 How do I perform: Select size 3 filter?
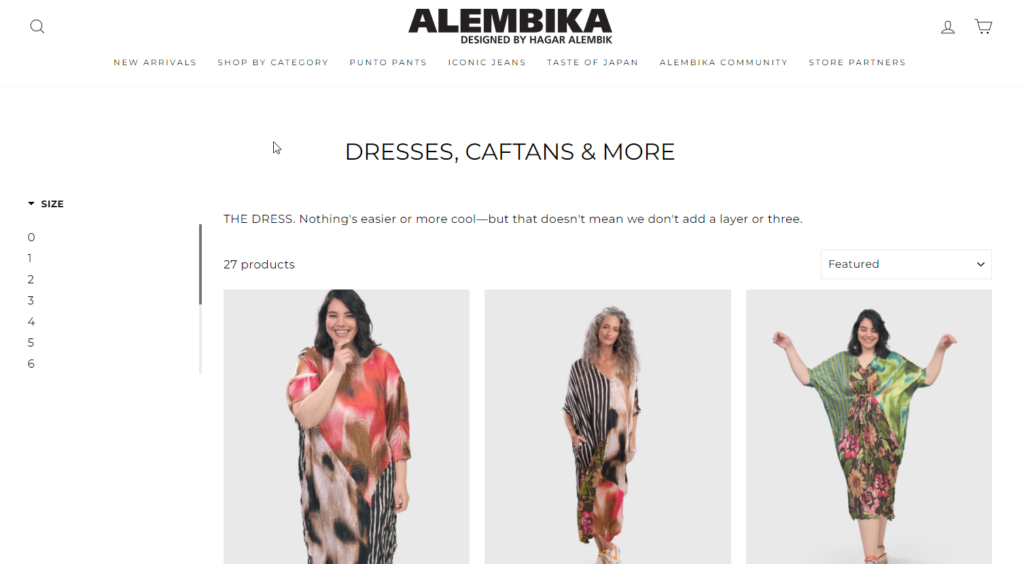pyautogui.click(x=31, y=300)
